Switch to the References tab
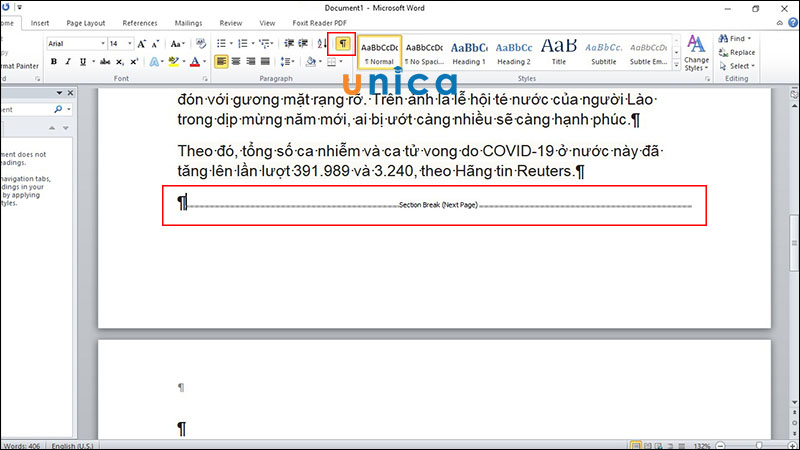Image resolution: width=800 pixels, height=450 pixels. pyautogui.click(x=140, y=23)
